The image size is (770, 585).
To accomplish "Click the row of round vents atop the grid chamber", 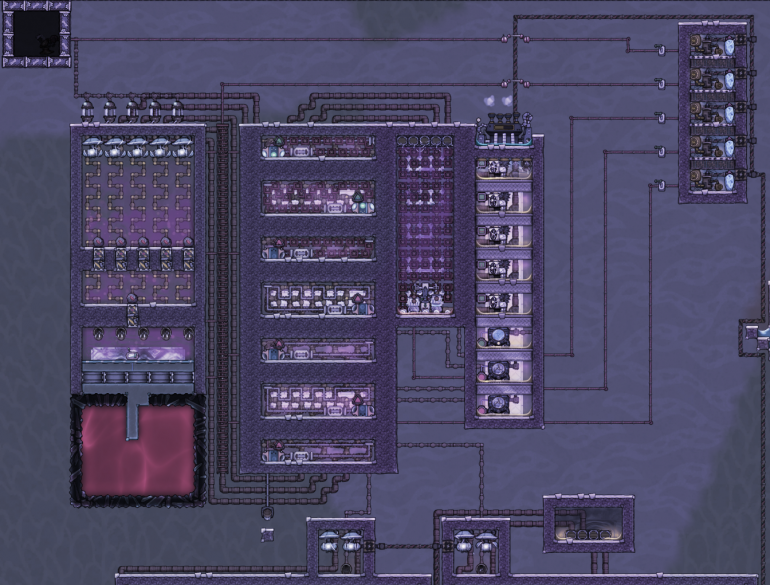I will [x=424, y=141].
